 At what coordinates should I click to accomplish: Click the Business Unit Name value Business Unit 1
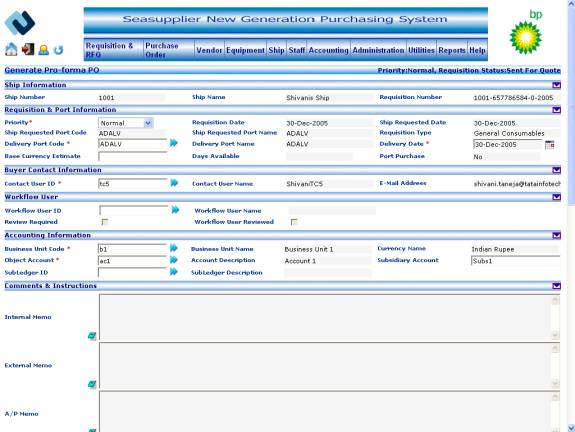click(309, 249)
